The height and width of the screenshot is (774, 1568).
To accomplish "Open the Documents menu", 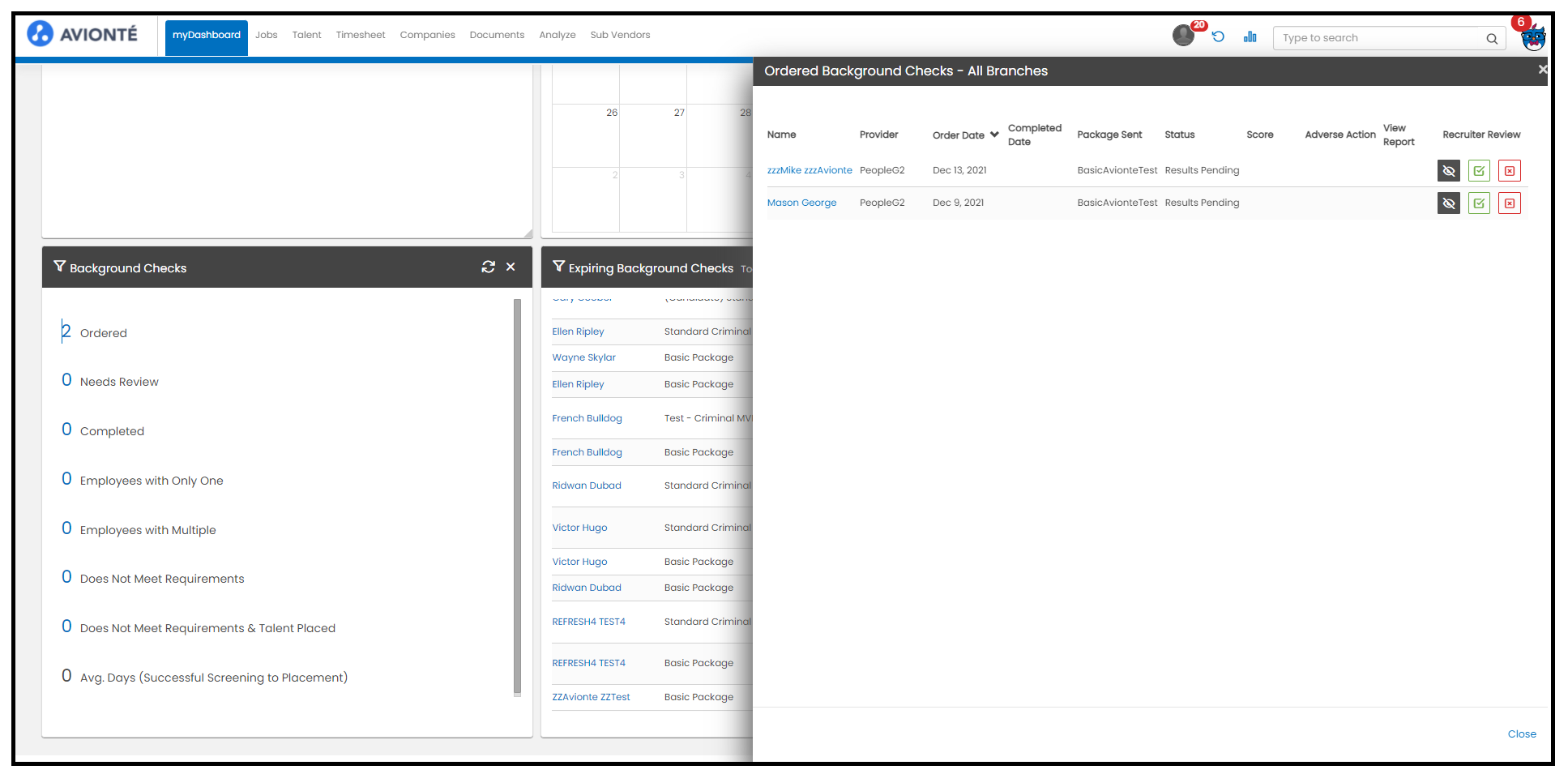I will [497, 35].
